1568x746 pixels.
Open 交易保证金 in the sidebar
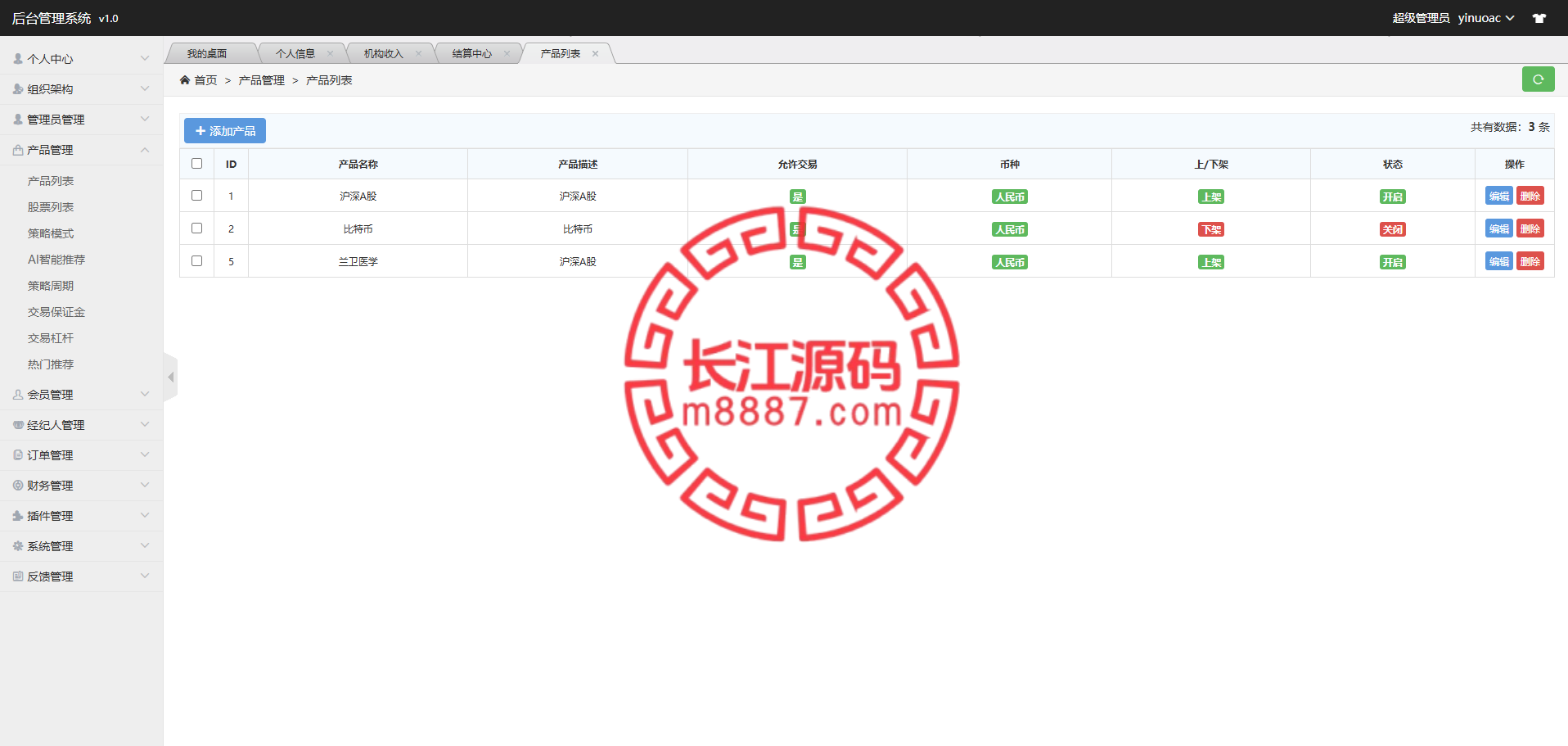[x=56, y=312]
